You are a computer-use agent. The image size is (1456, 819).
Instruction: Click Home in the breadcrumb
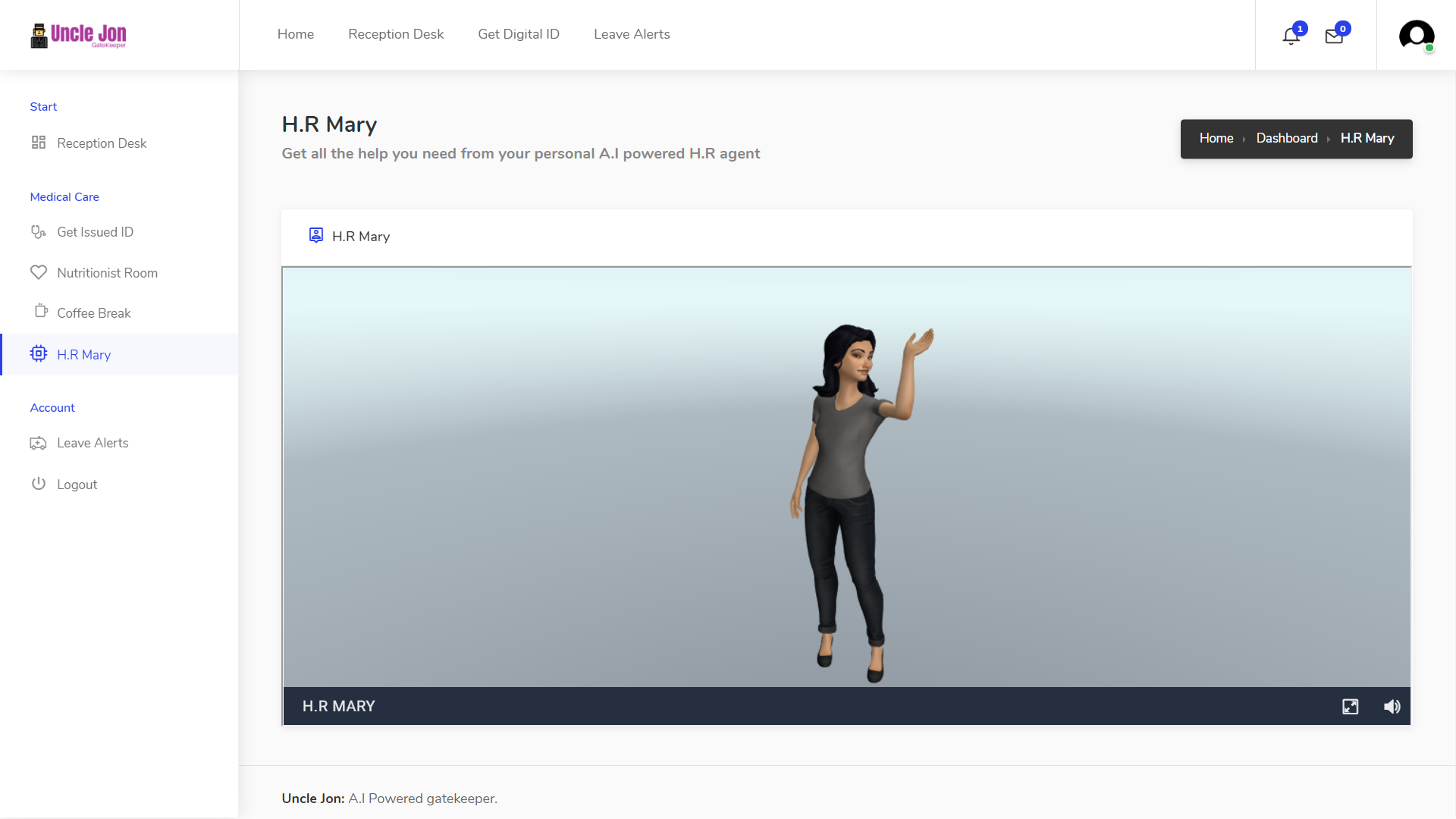1216,138
